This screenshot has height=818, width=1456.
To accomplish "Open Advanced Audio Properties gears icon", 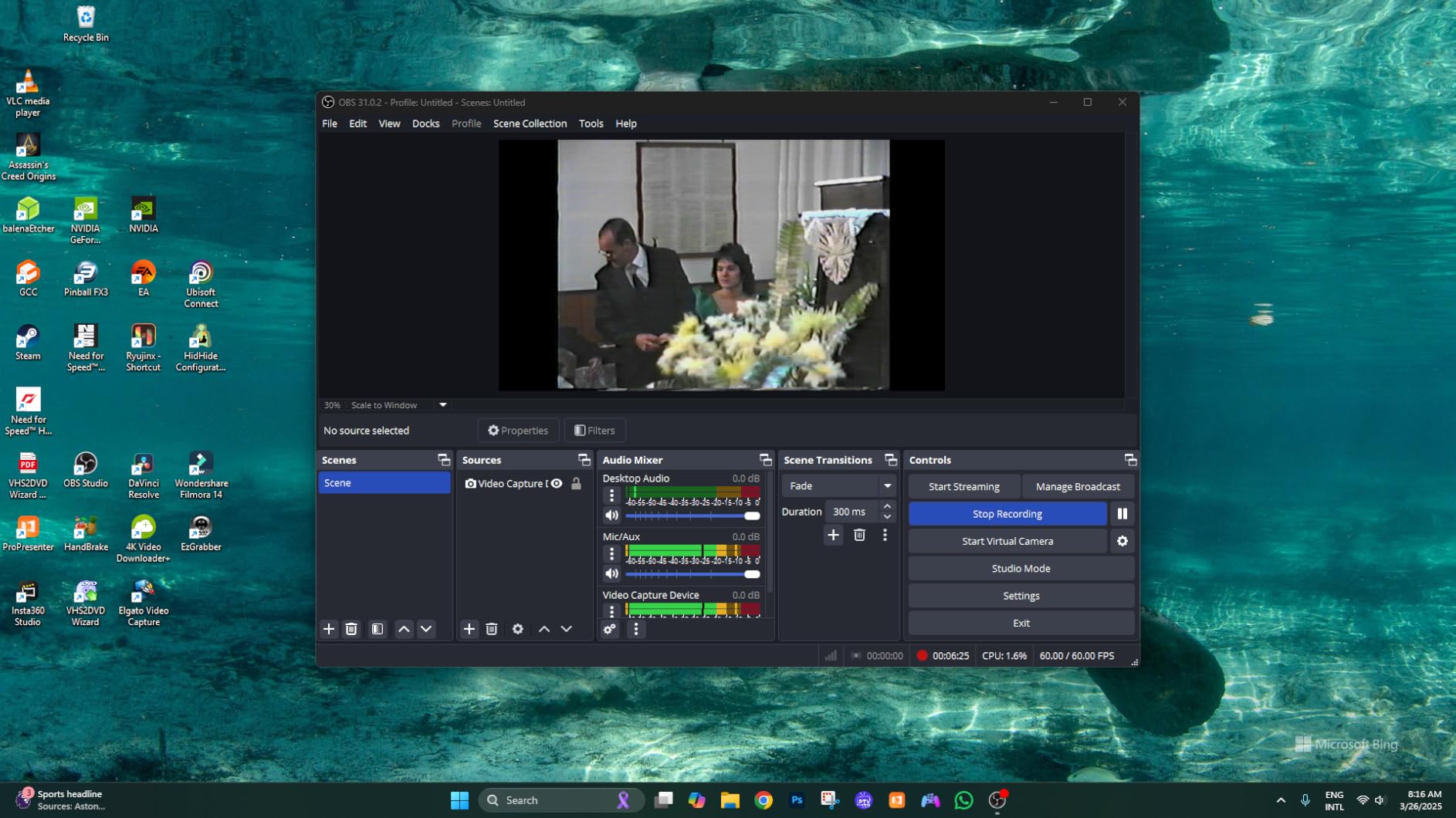I will tap(610, 630).
